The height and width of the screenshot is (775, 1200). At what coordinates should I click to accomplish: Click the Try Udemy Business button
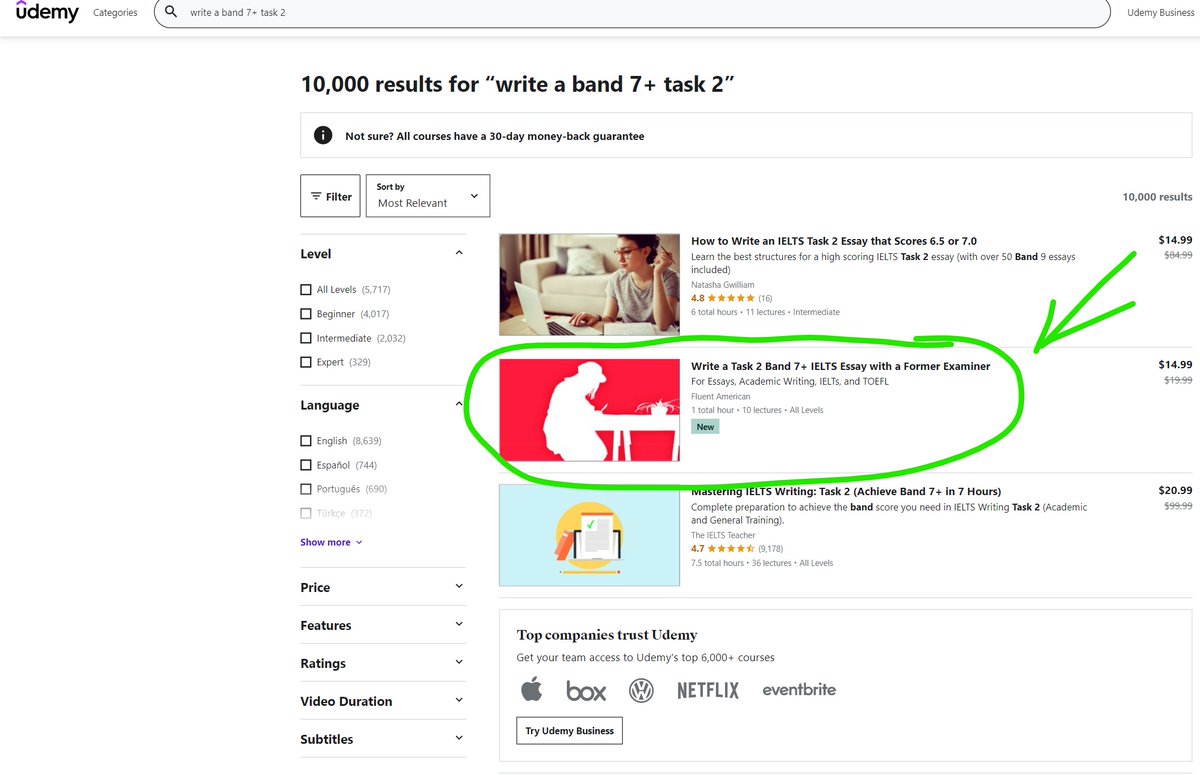[x=570, y=731]
